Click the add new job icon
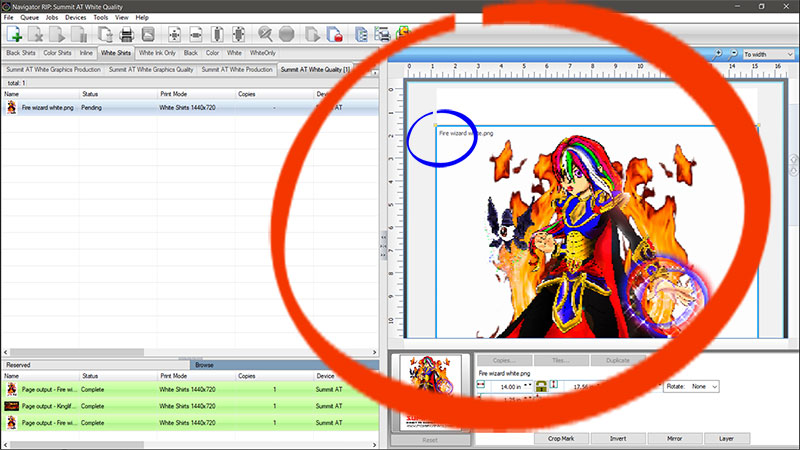The height and width of the screenshot is (450, 800). 16,34
